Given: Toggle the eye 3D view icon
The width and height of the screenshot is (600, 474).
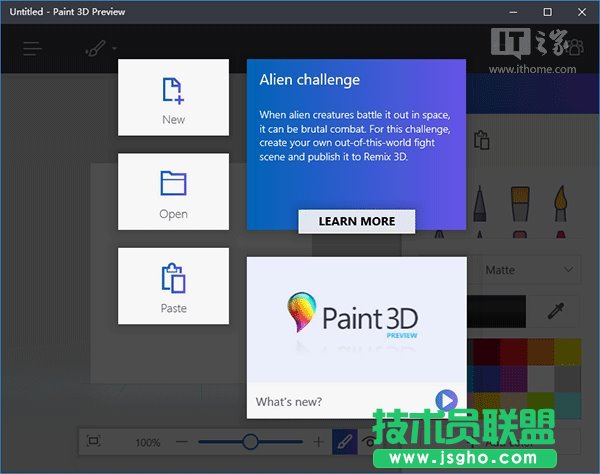Looking at the screenshot, I should 368,442.
